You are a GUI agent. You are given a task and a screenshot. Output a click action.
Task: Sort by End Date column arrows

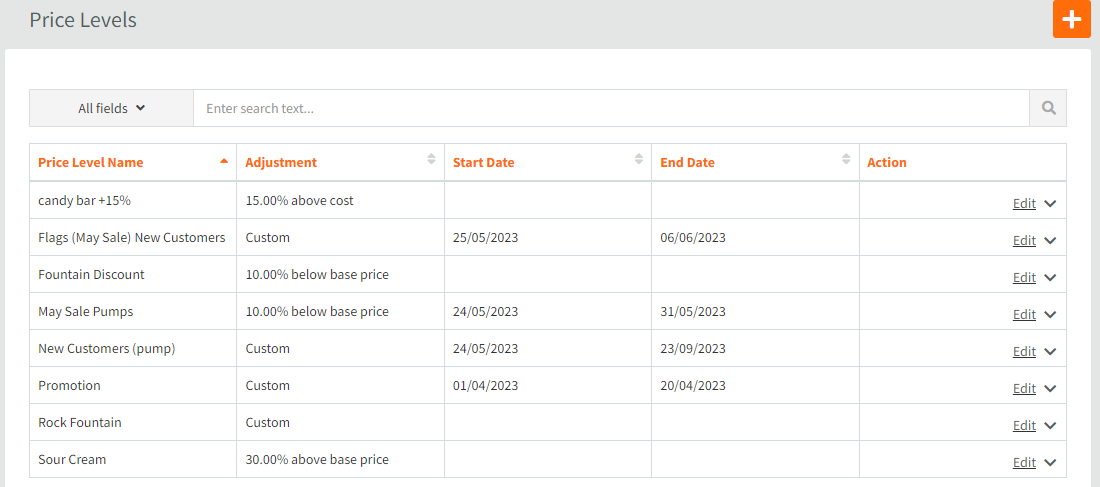pos(847,159)
